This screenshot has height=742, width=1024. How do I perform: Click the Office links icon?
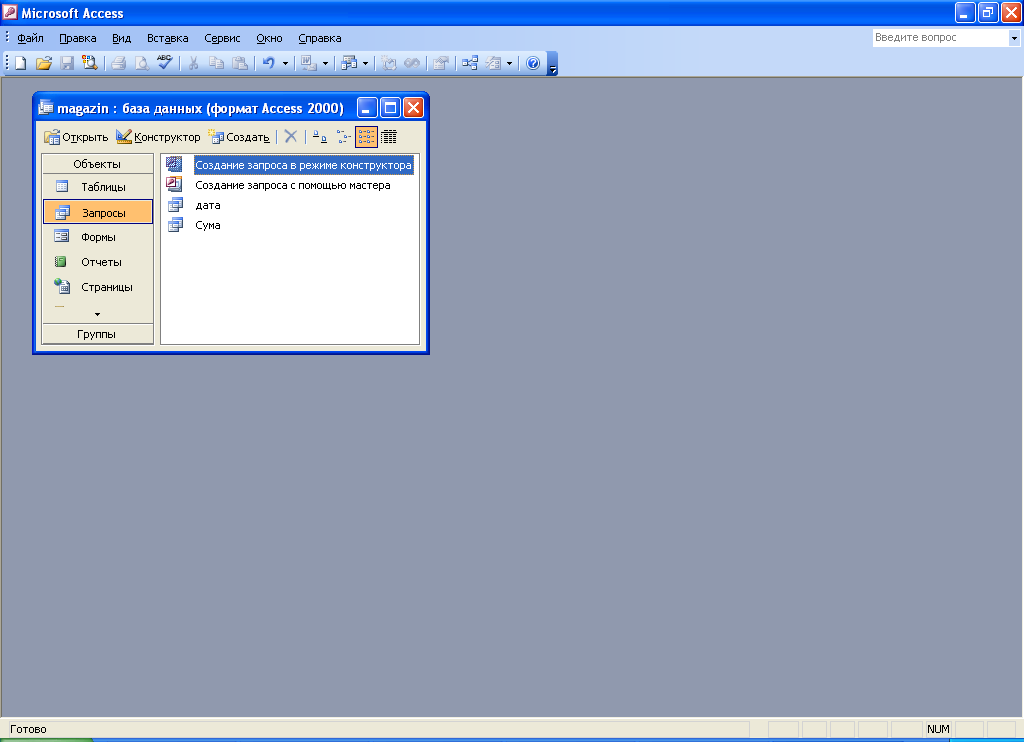click(x=308, y=63)
